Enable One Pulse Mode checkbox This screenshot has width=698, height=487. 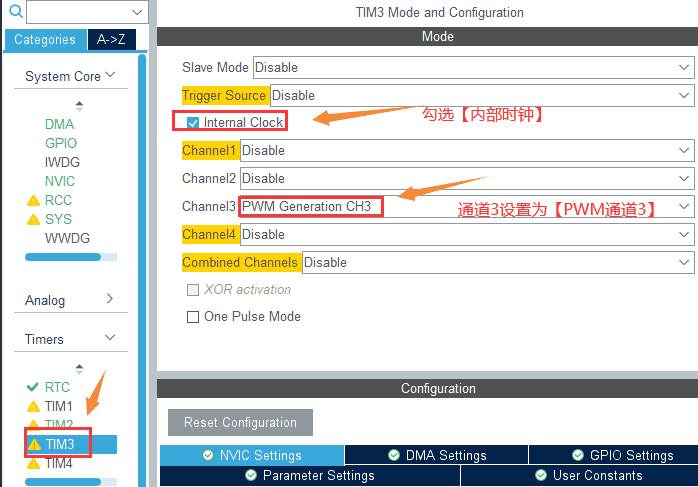pos(193,317)
